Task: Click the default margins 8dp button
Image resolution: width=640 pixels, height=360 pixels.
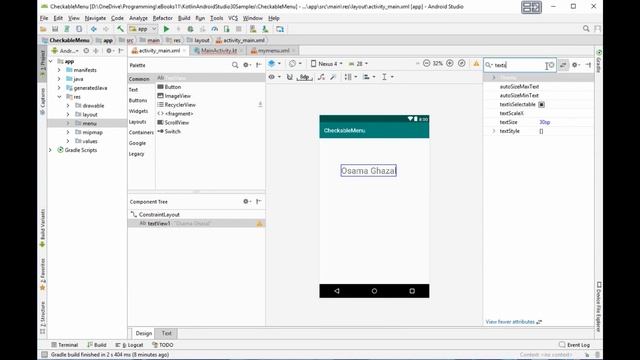Action: (304, 77)
